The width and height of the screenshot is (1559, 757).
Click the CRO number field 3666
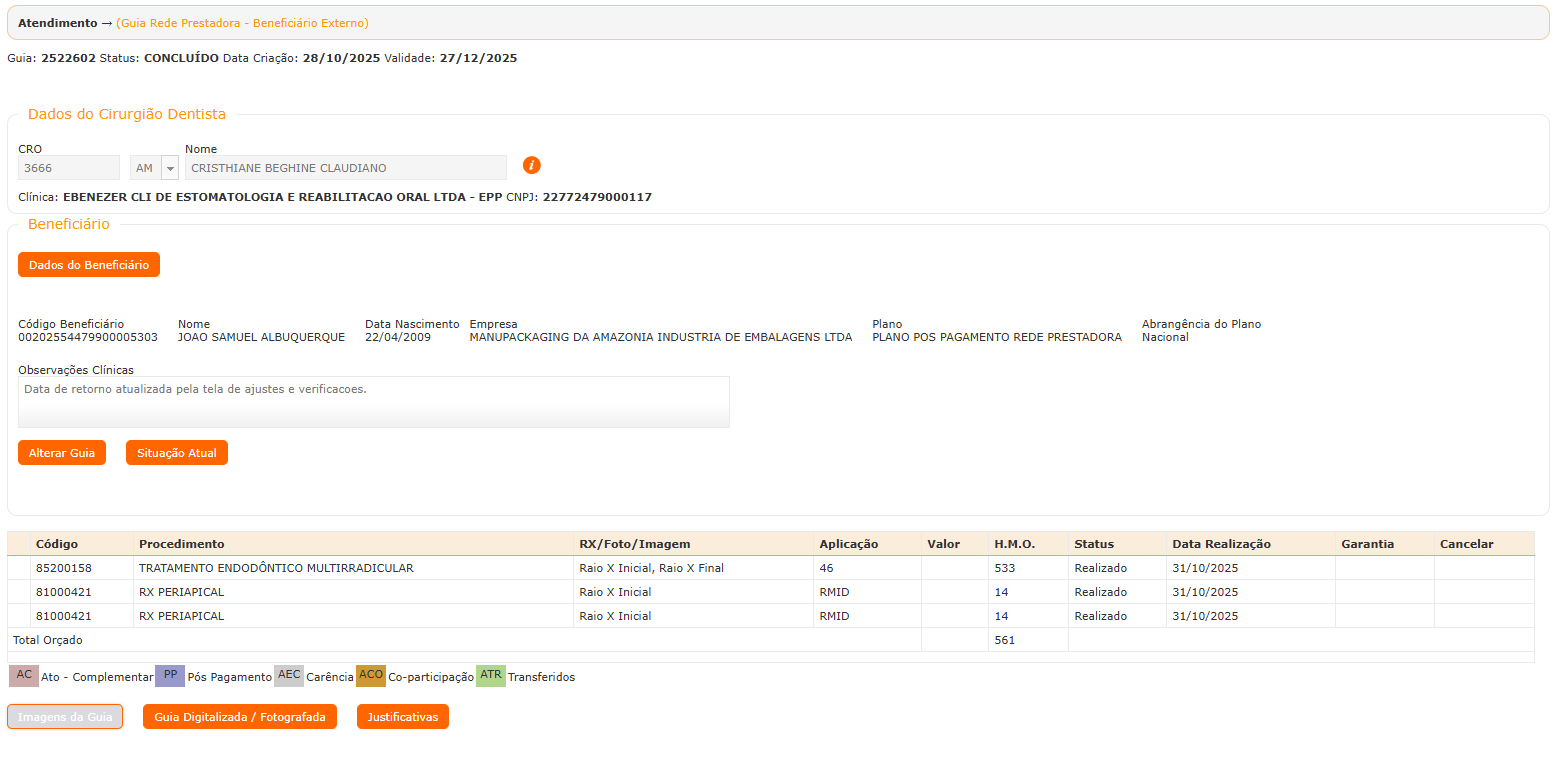68,168
